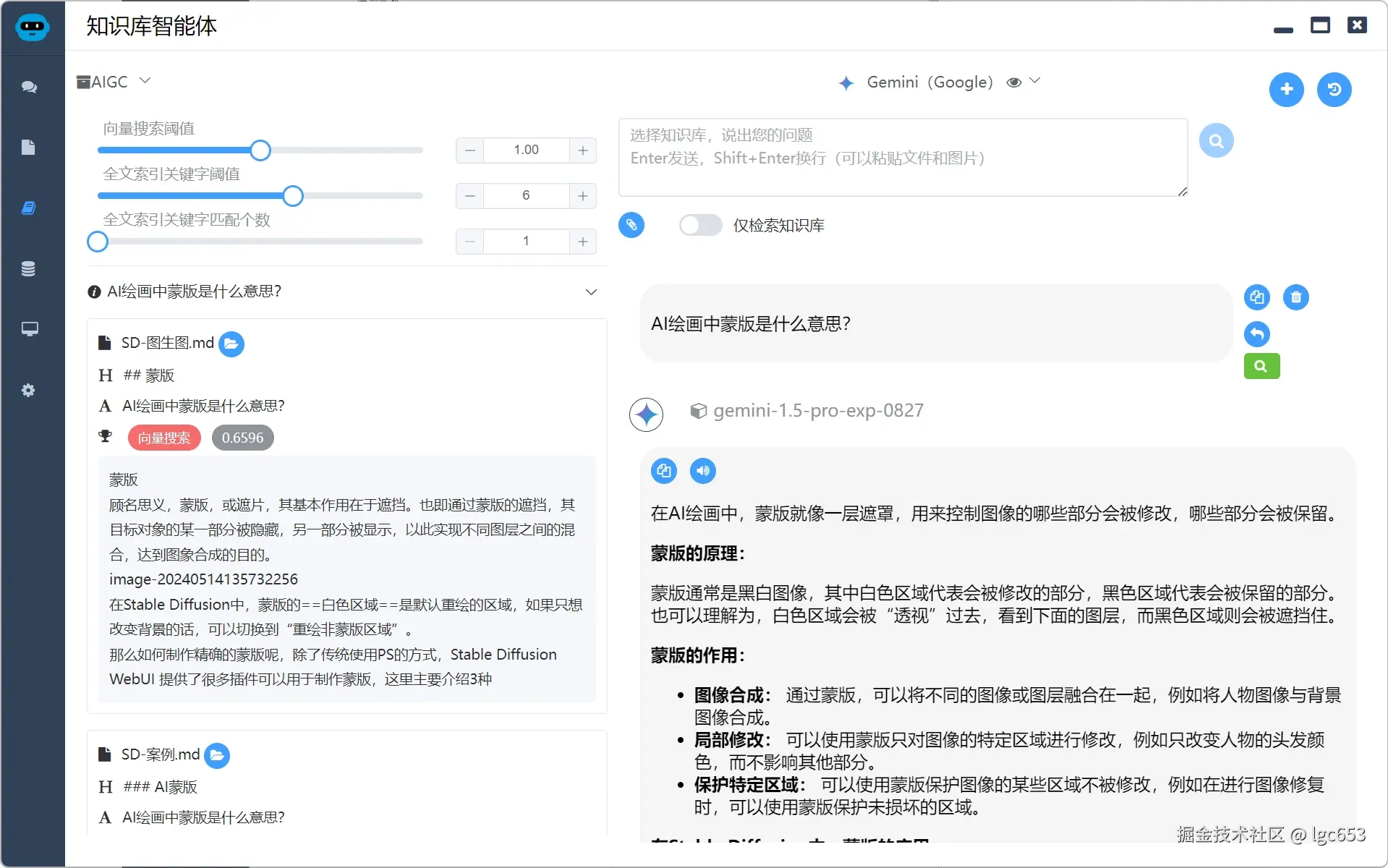Adjust the 向量搜索阈值 slider
1388x868 pixels.
pos(260,150)
